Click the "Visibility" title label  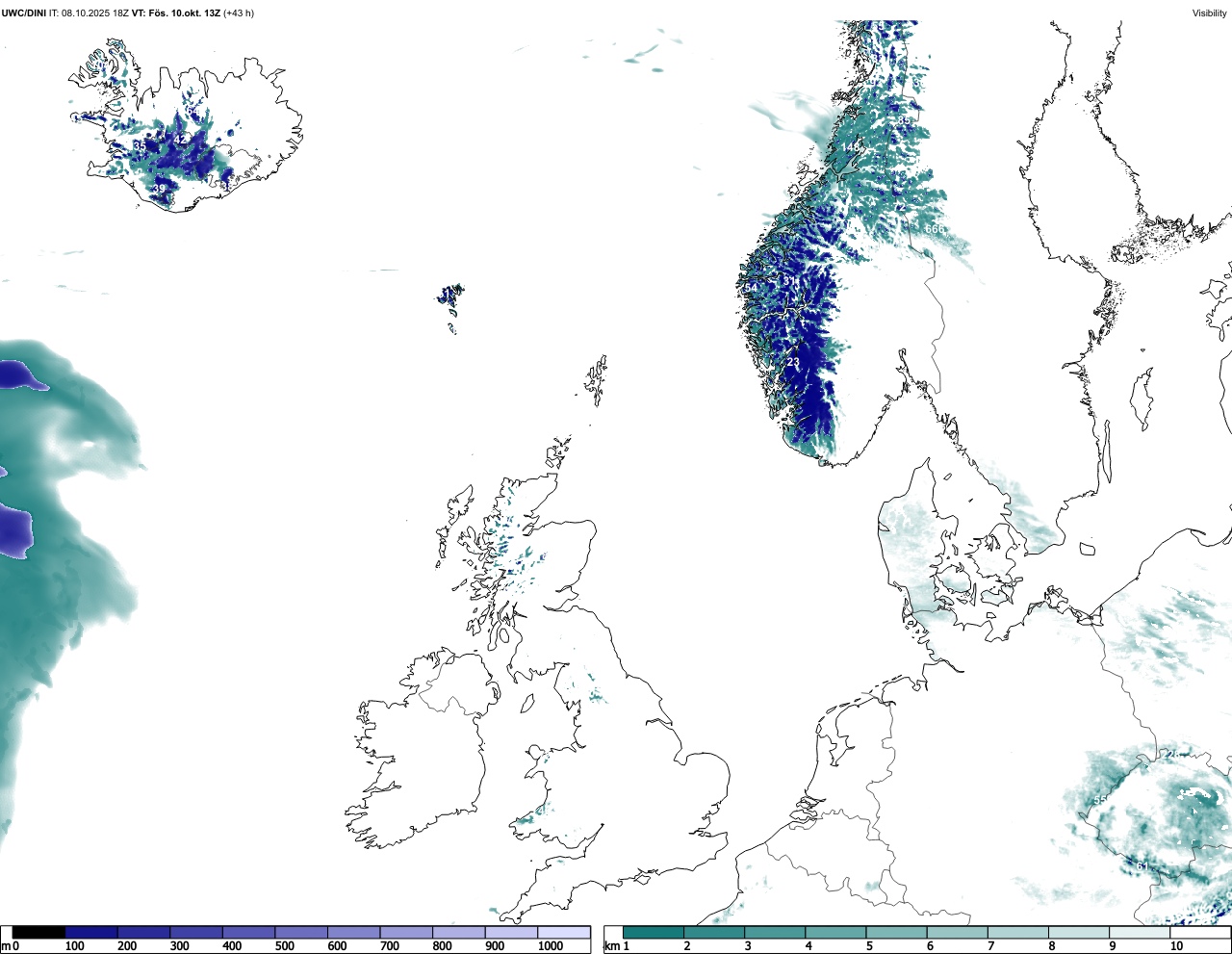pos(1209,13)
